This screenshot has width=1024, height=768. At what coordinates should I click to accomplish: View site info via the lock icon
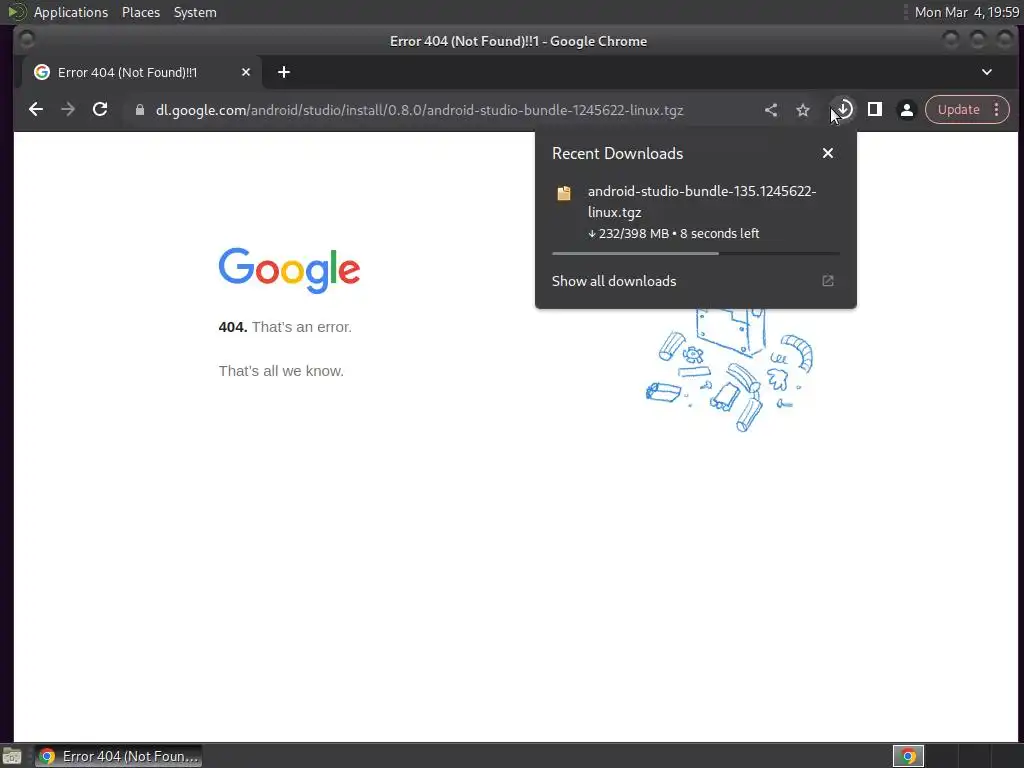pos(140,110)
